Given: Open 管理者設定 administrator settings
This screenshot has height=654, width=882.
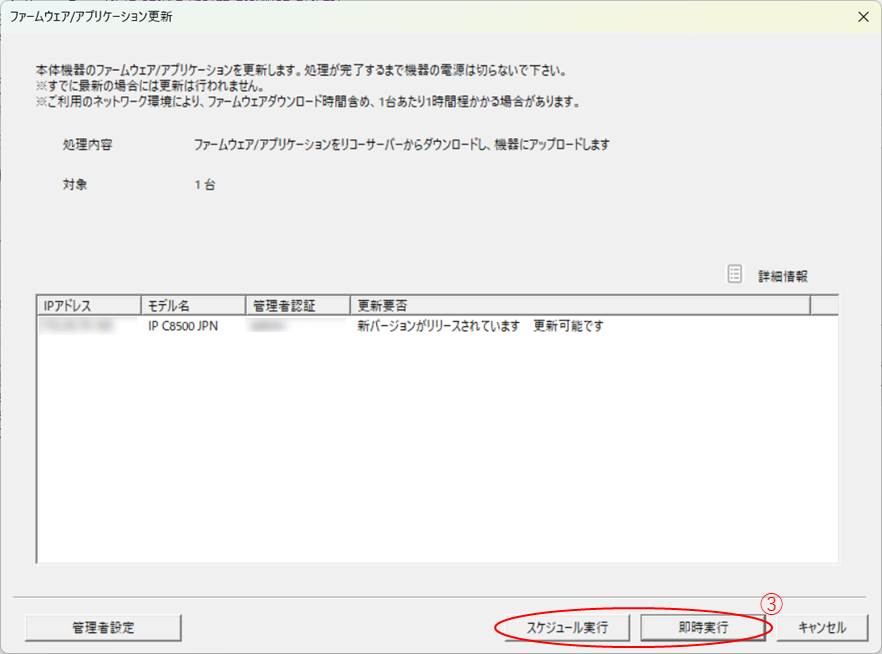Looking at the screenshot, I should click(x=103, y=627).
